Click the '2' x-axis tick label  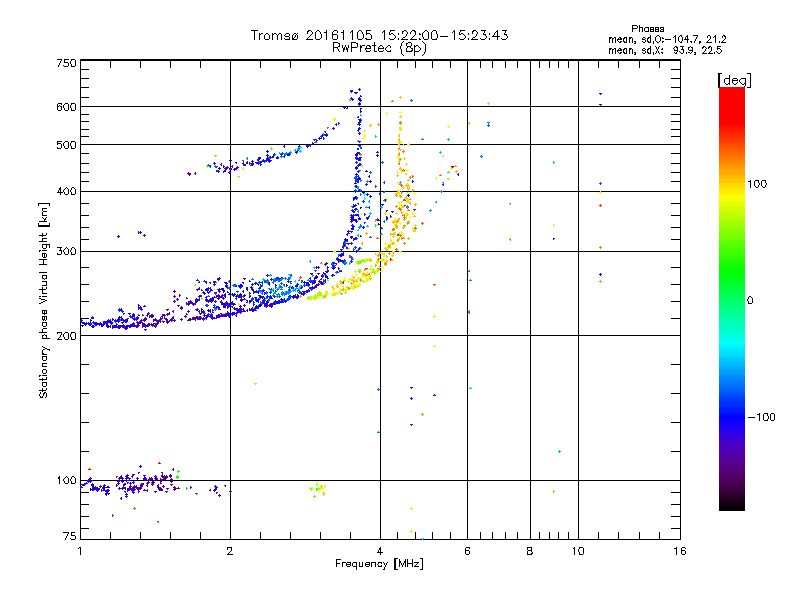point(230,551)
